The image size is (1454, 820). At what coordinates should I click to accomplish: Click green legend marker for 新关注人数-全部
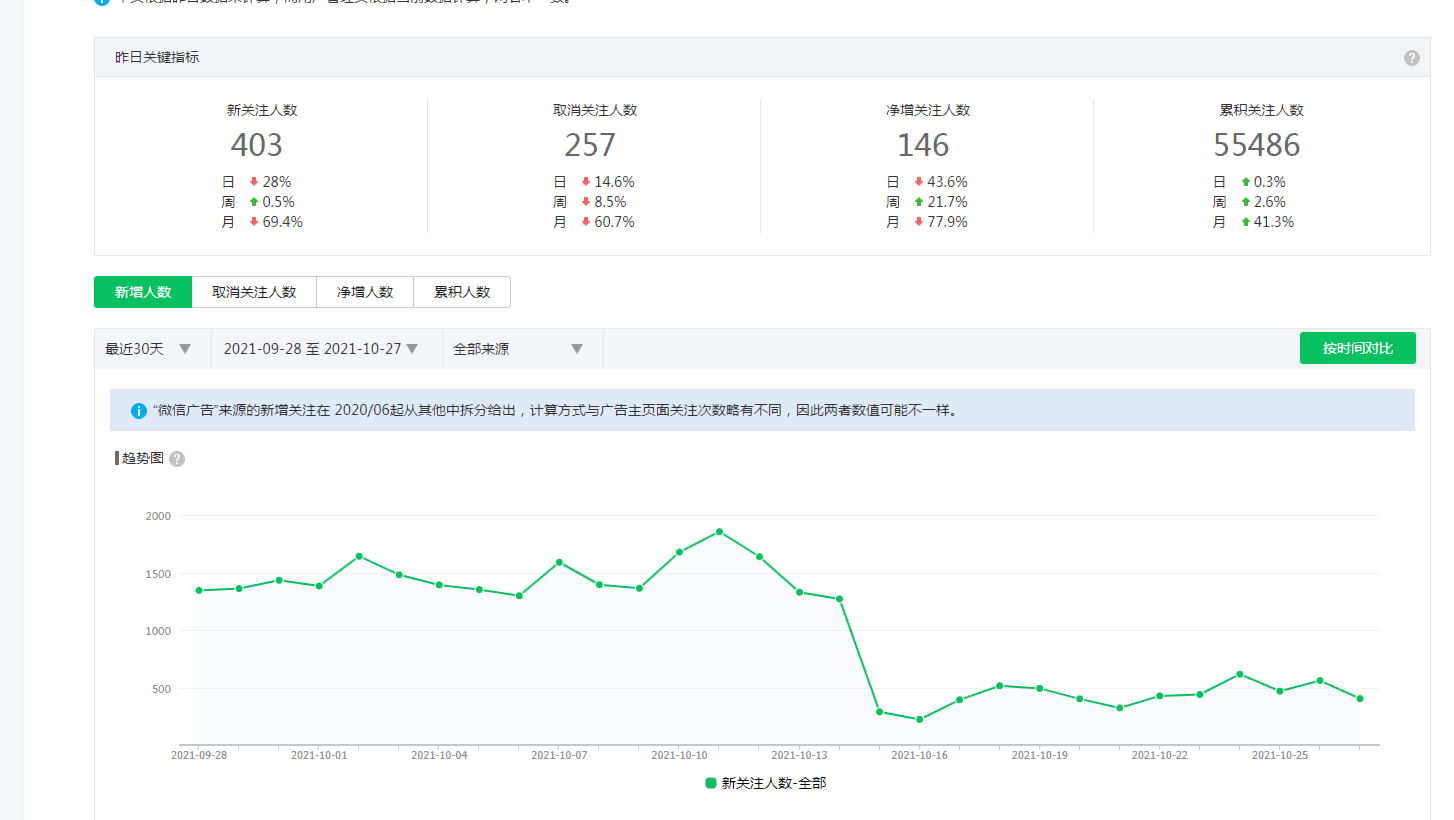711,783
